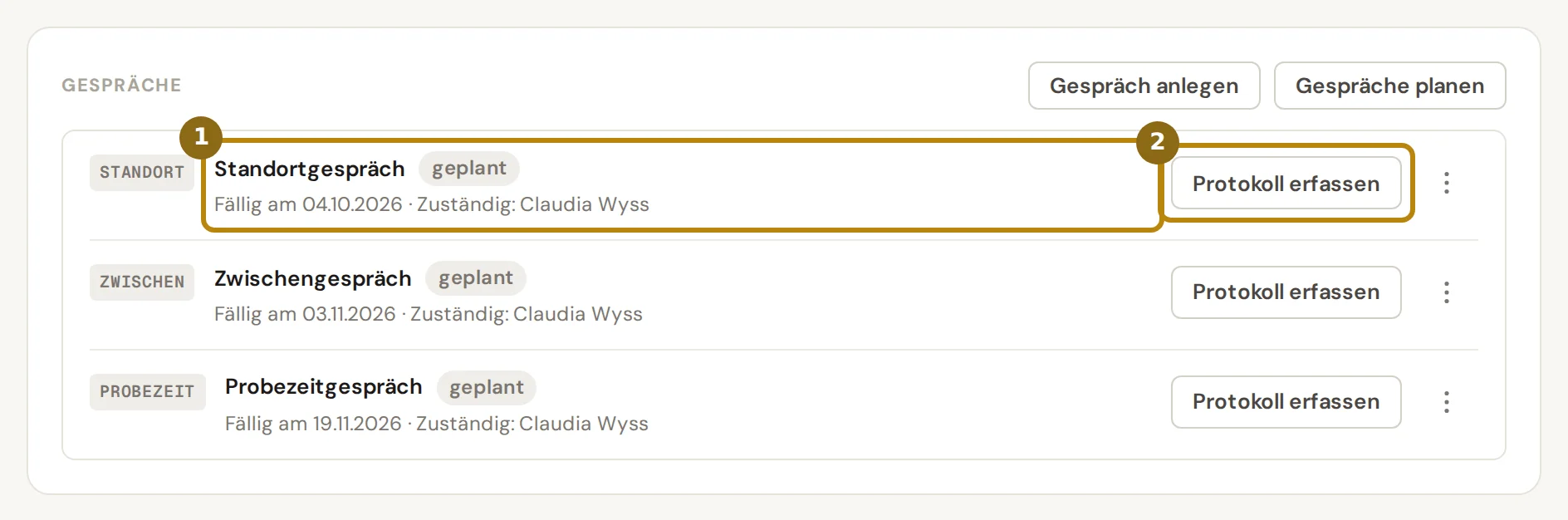The width and height of the screenshot is (1568, 520).
Task: Open the Probezeitgespräch title
Action: pos(323,387)
